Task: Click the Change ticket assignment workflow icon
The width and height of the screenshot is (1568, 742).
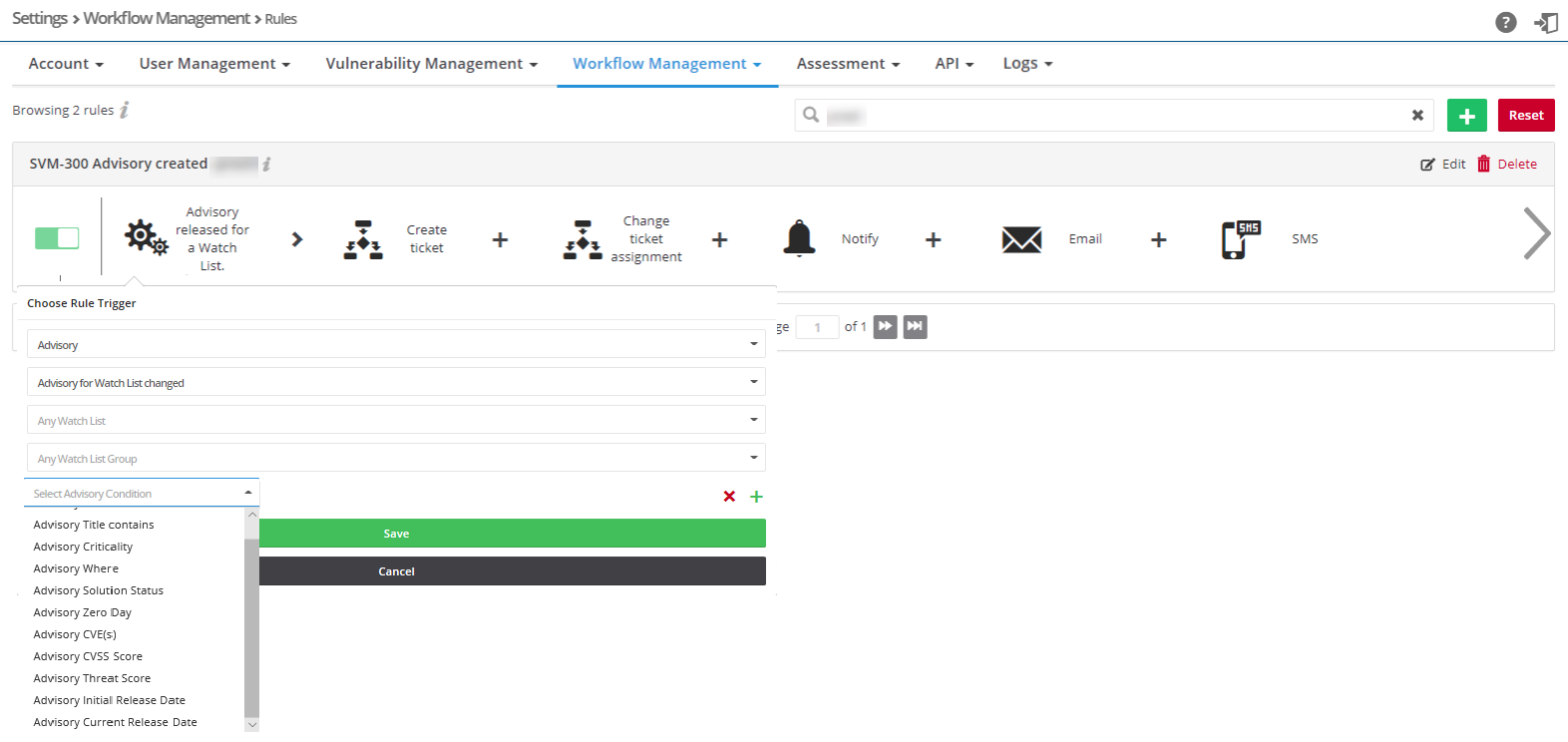Action: pos(583,239)
